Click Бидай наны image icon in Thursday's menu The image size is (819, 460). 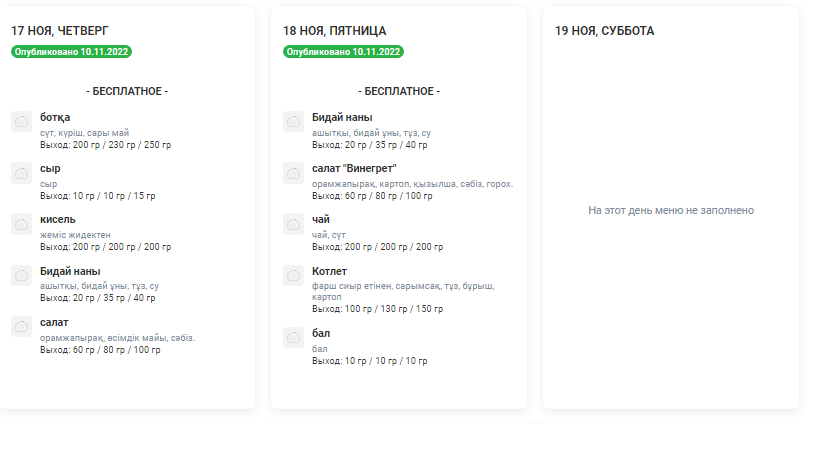pyautogui.click(x=21, y=276)
